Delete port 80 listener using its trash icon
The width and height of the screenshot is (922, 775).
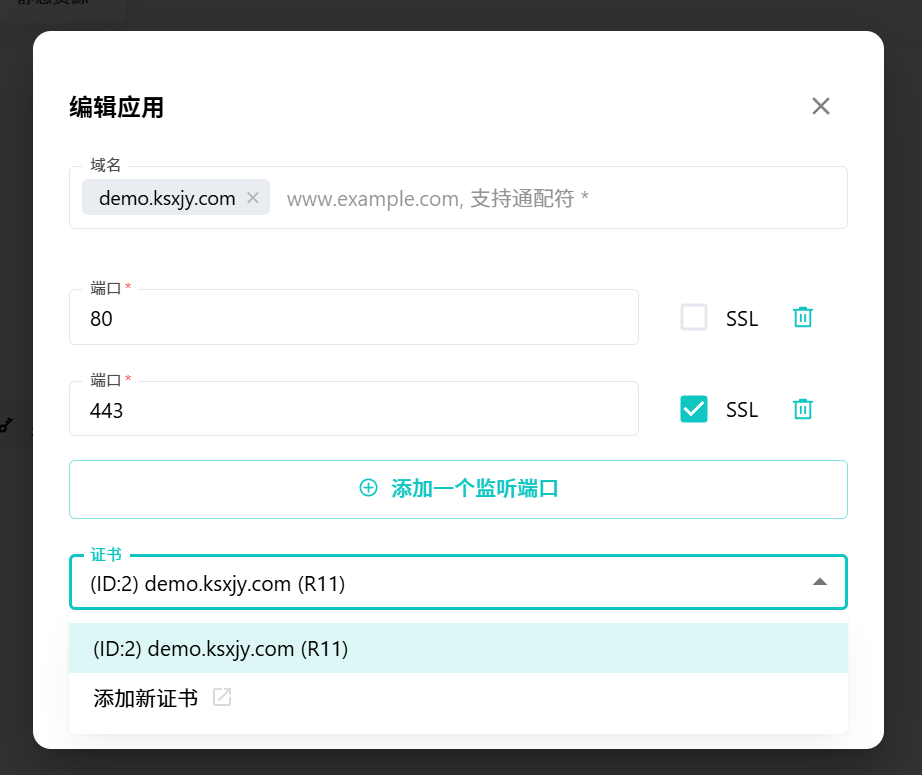point(802,317)
